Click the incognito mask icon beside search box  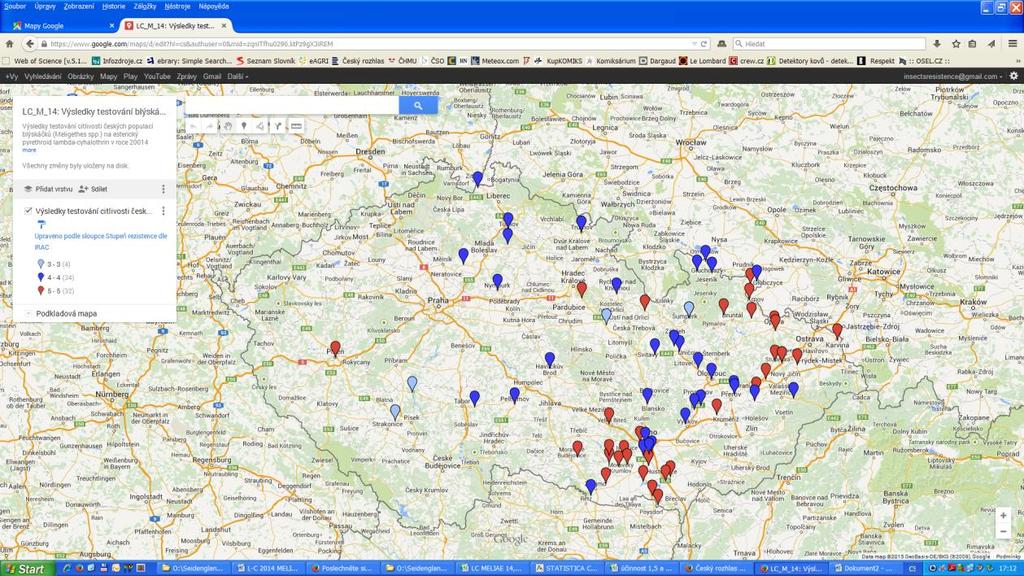pyautogui.click(x=721, y=44)
